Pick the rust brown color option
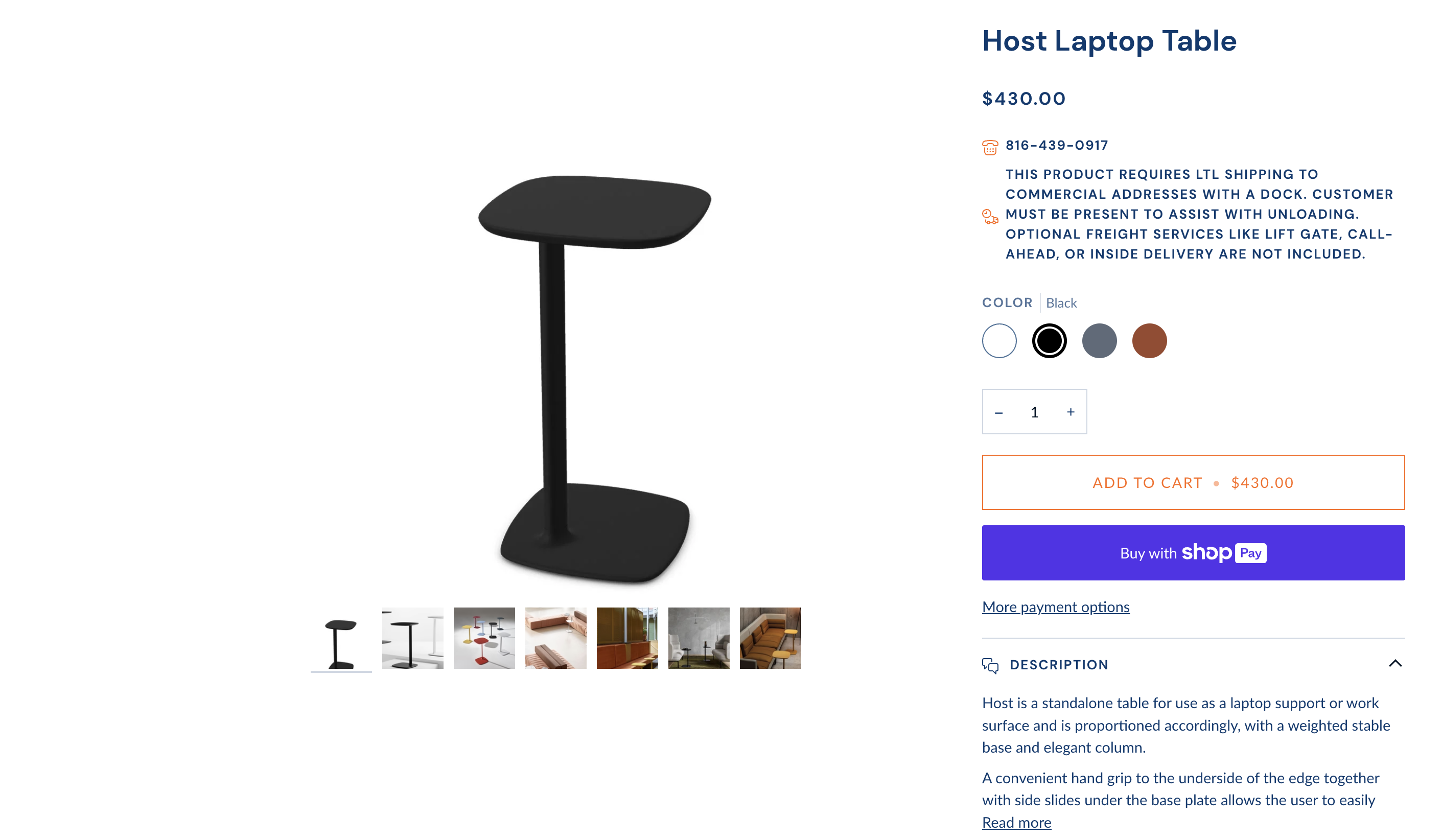1442x840 pixels. coord(1149,341)
